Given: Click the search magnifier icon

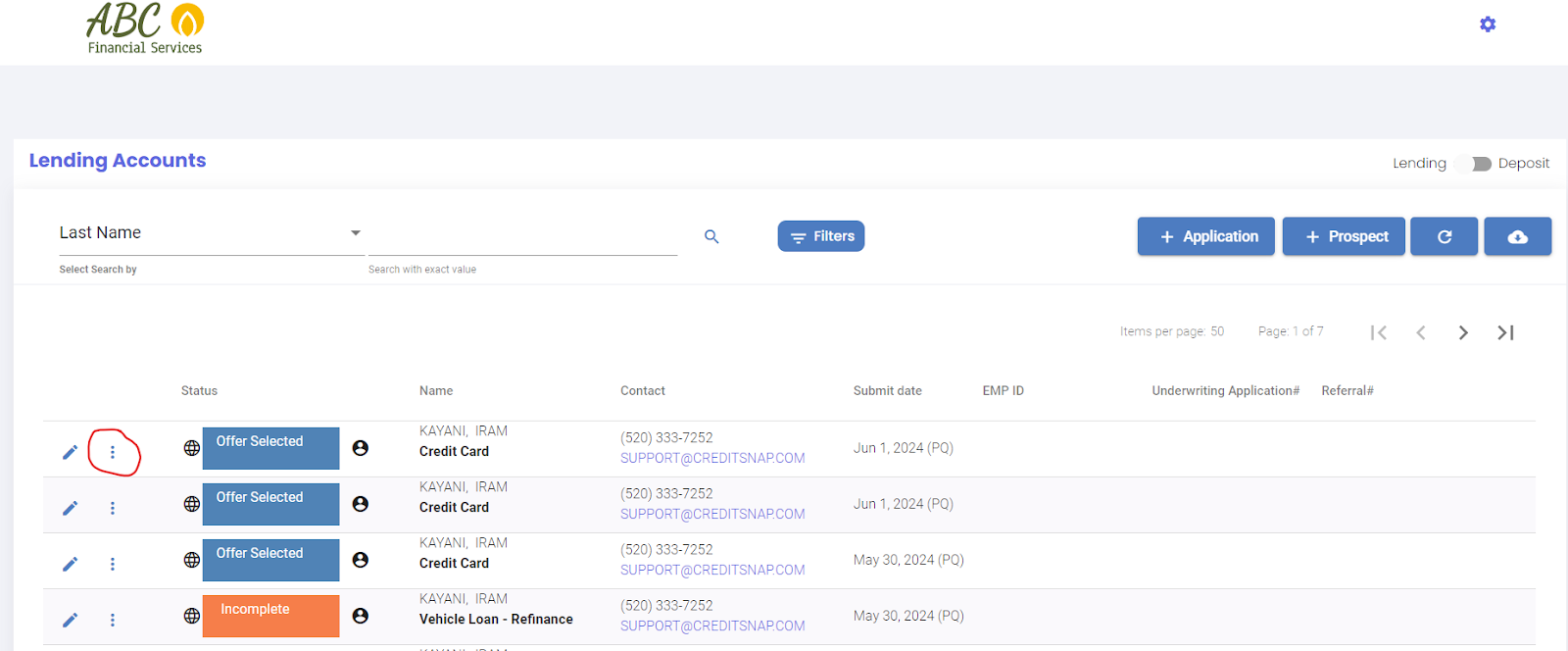Looking at the screenshot, I should tap(711, 236).
